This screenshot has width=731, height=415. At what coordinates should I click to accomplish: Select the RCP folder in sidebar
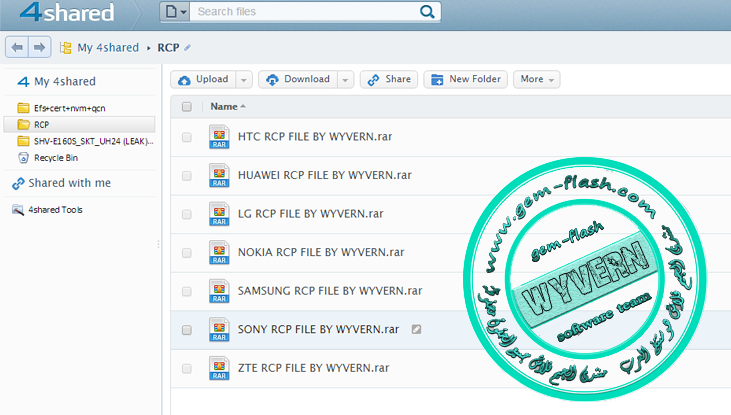pos(79,124)
